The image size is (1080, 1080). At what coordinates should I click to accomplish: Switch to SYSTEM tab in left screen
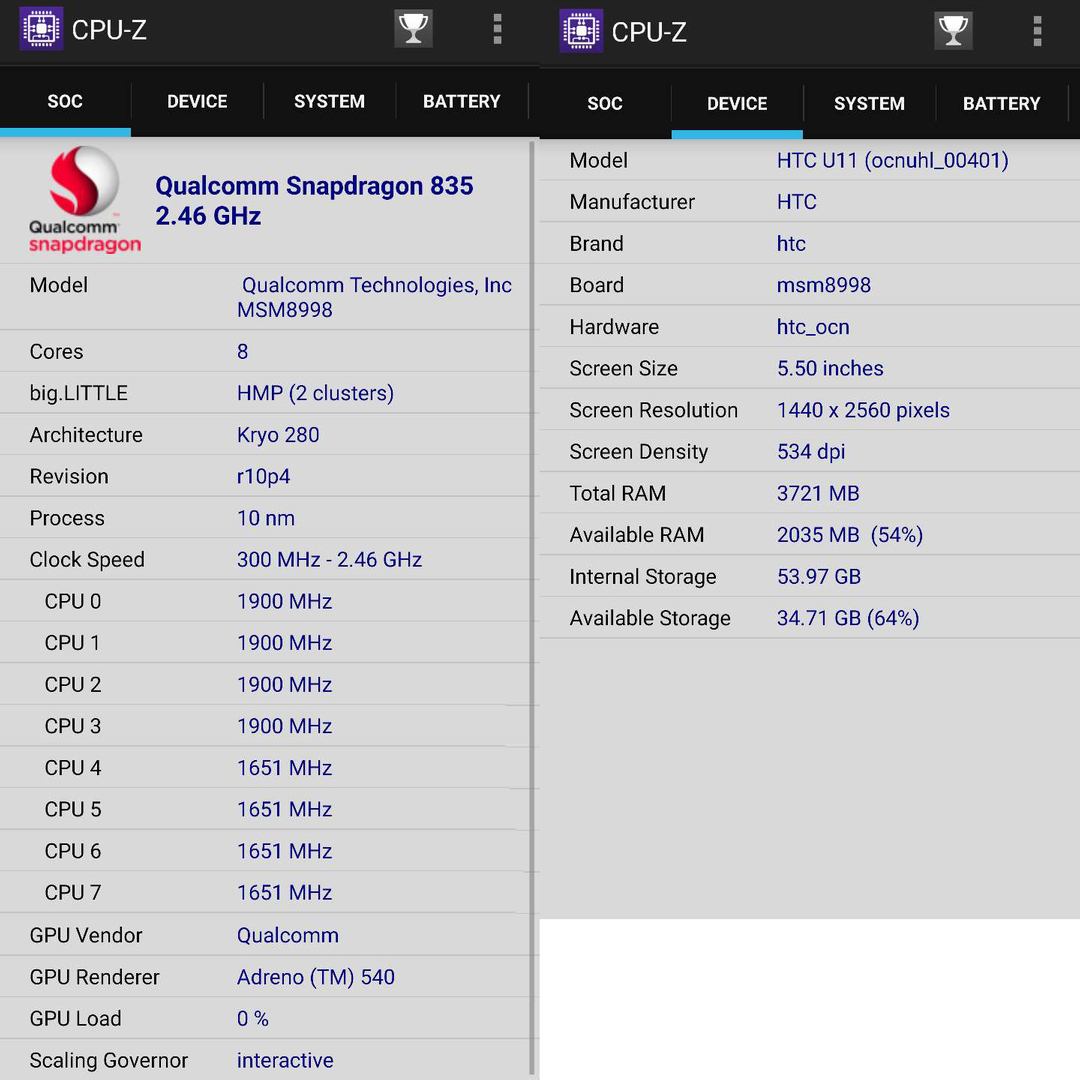[329, 101]
